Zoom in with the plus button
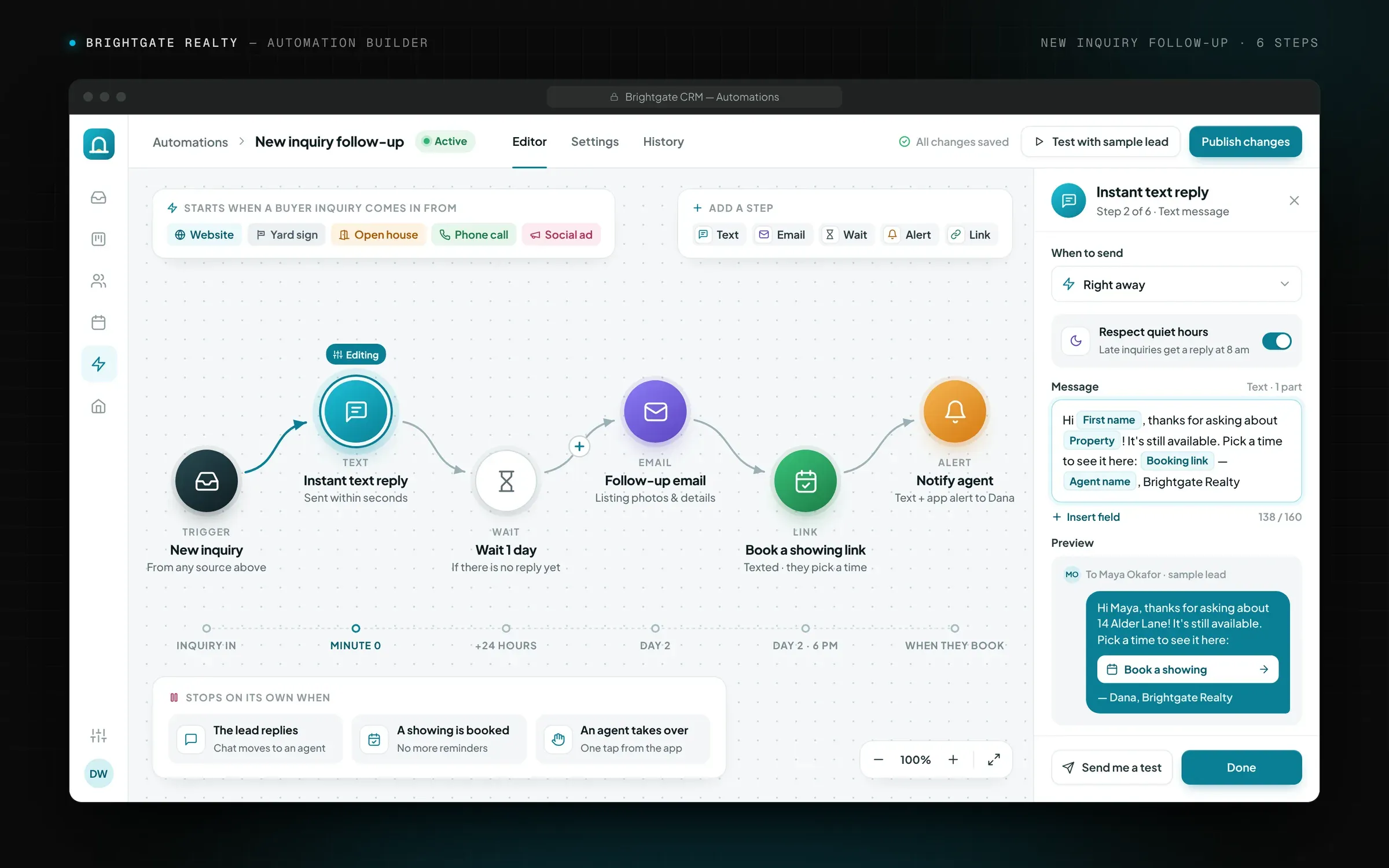1389x868 pixels. 953,759
